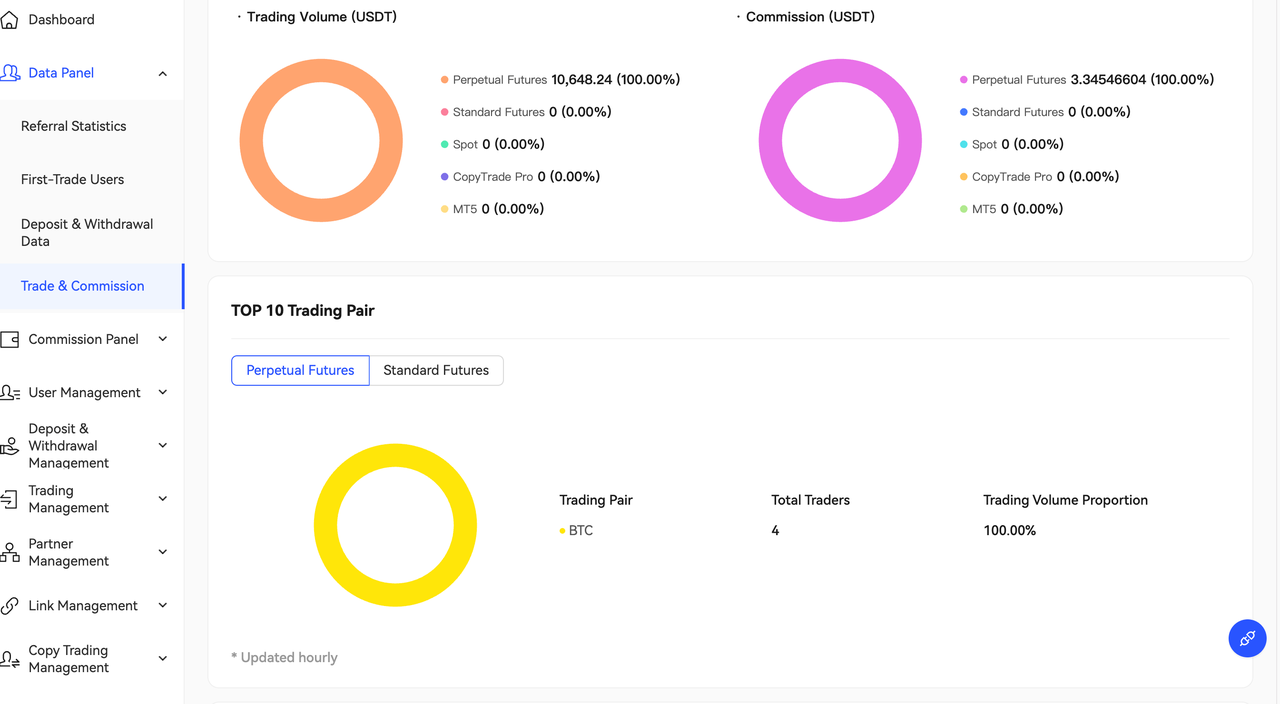
Task: Collapse the Data Panel chevron
Action: point(162,74)
